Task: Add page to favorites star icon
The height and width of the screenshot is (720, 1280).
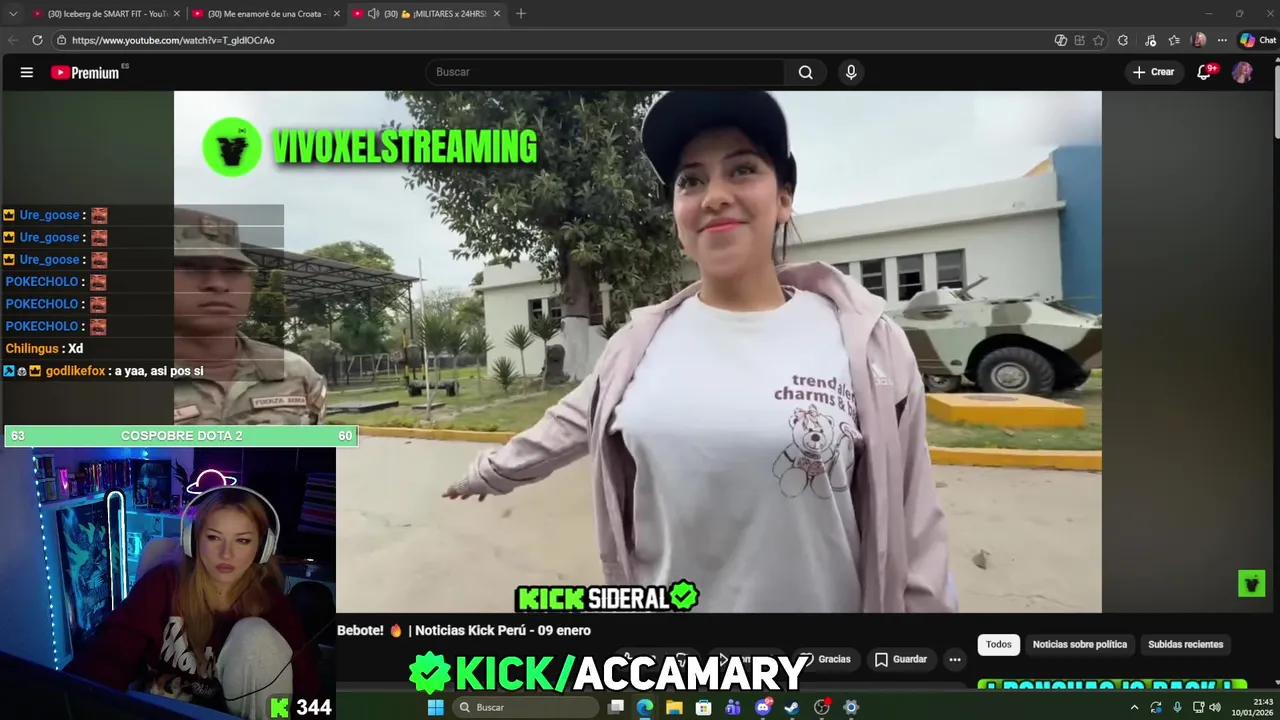Action: 1098,40
